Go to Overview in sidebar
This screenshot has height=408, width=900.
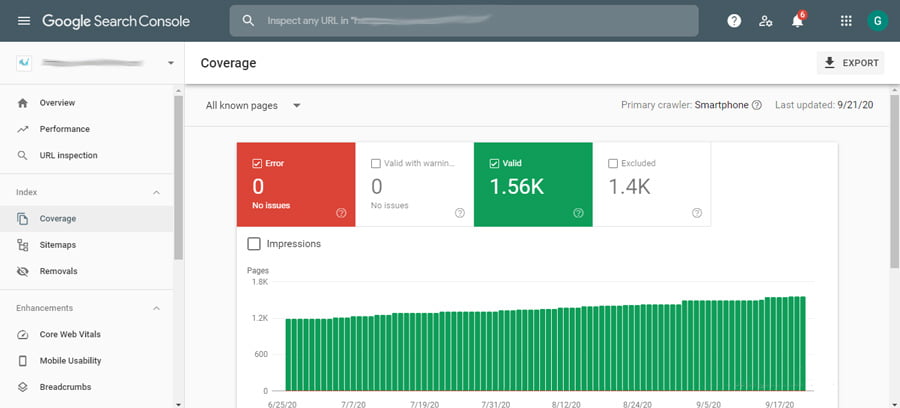point(87,103)
